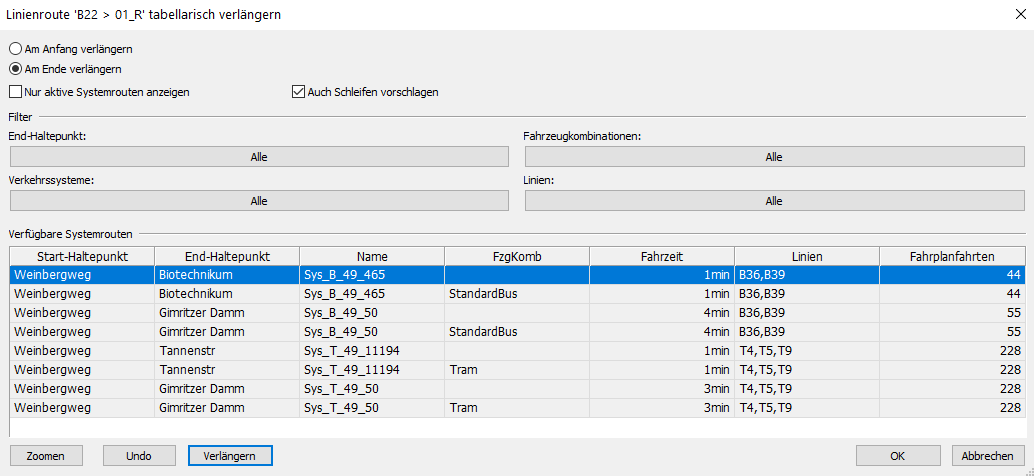The height and width of the screenshot is (476, 1034).
Task: Open the Linien filter 'Alle' selector
Action: (x=774, y=201)
